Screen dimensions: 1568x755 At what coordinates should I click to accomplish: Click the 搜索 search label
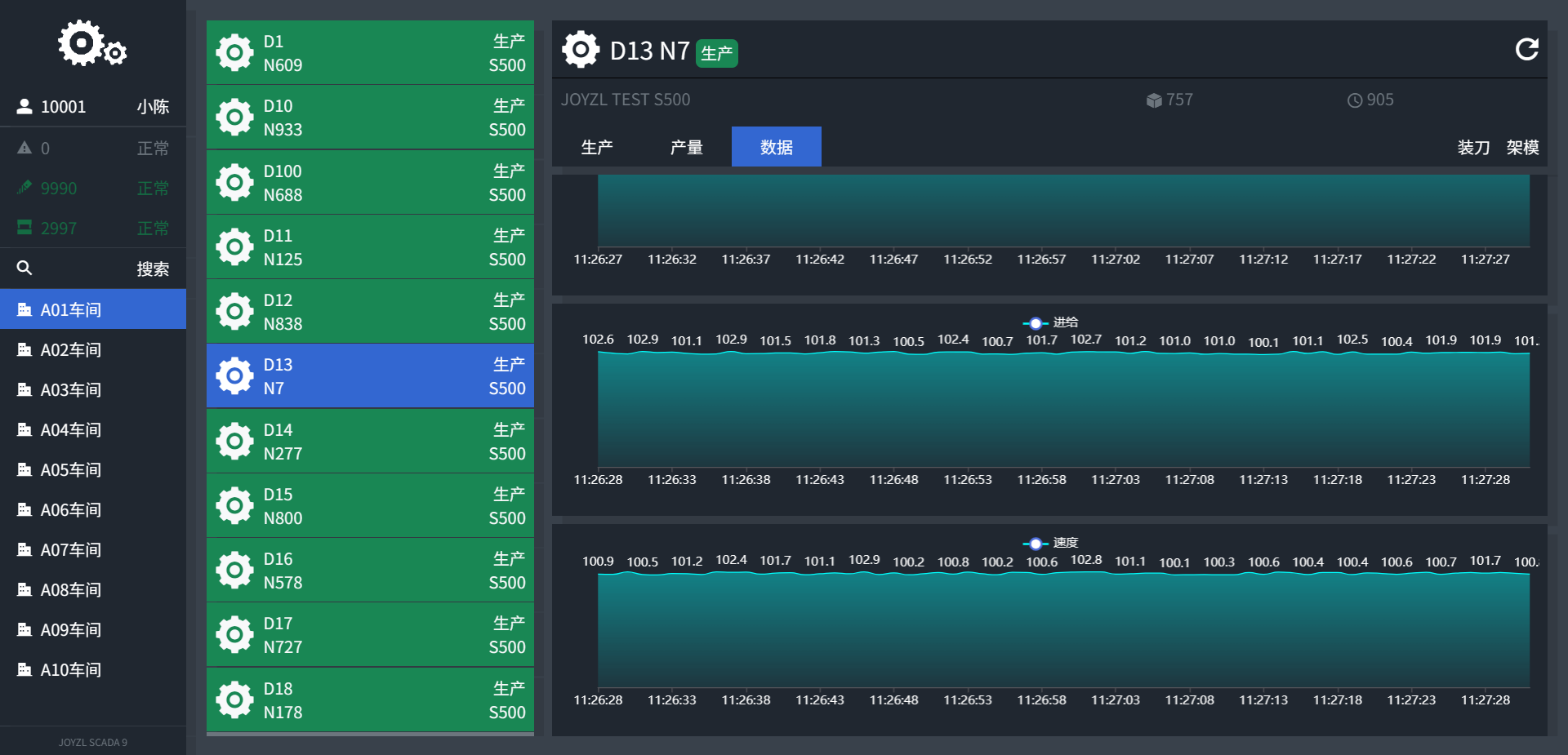pos(153,269)
